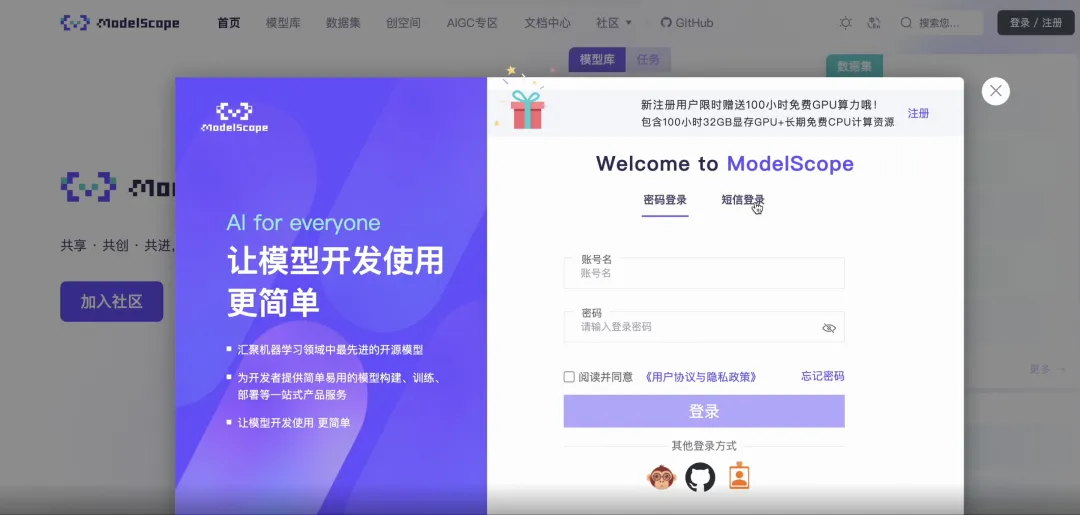Open the 模型库 nav item
The height and width of the screenshot is (515, 1080).
(x=283, y=23)
